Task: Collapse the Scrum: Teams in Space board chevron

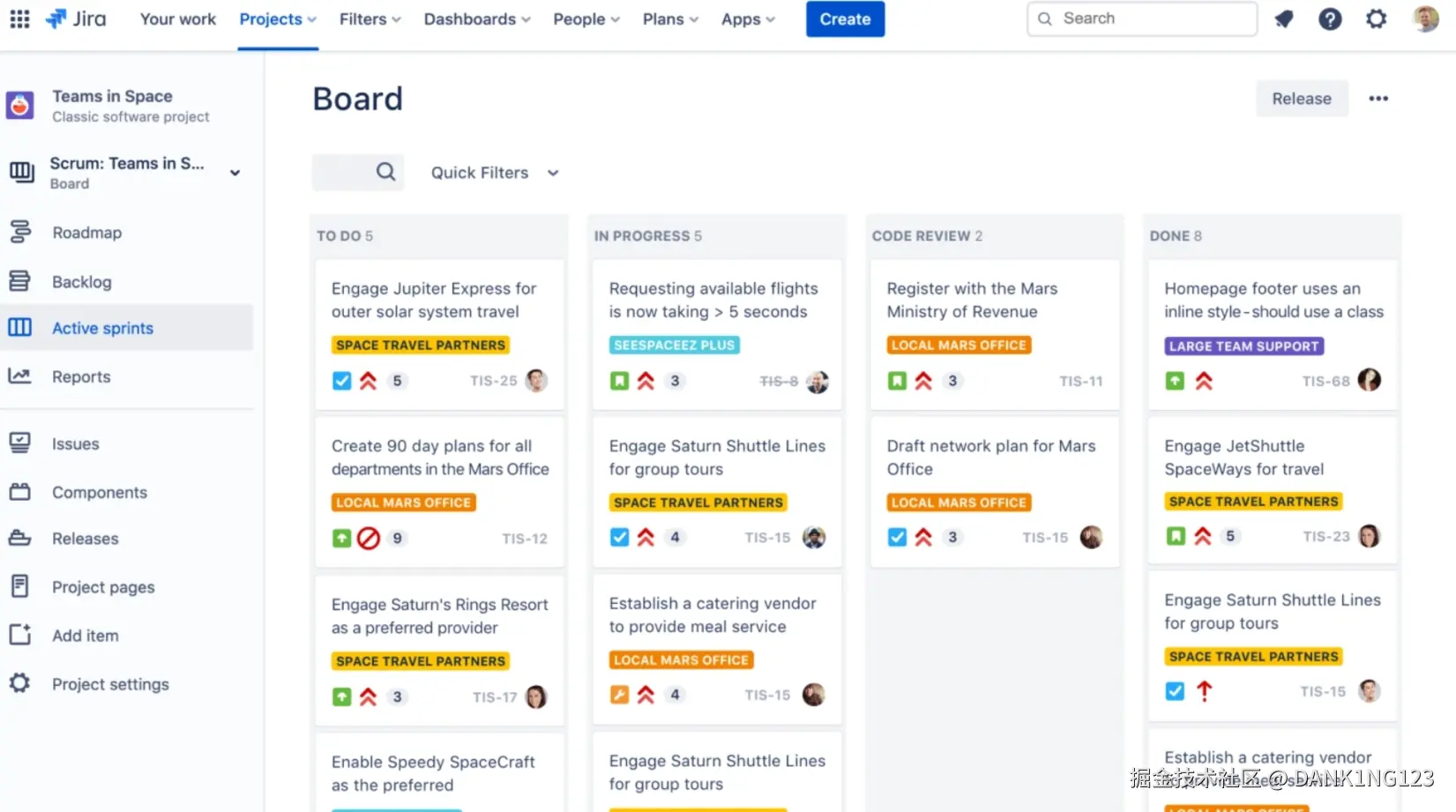Action: point(235,173)
